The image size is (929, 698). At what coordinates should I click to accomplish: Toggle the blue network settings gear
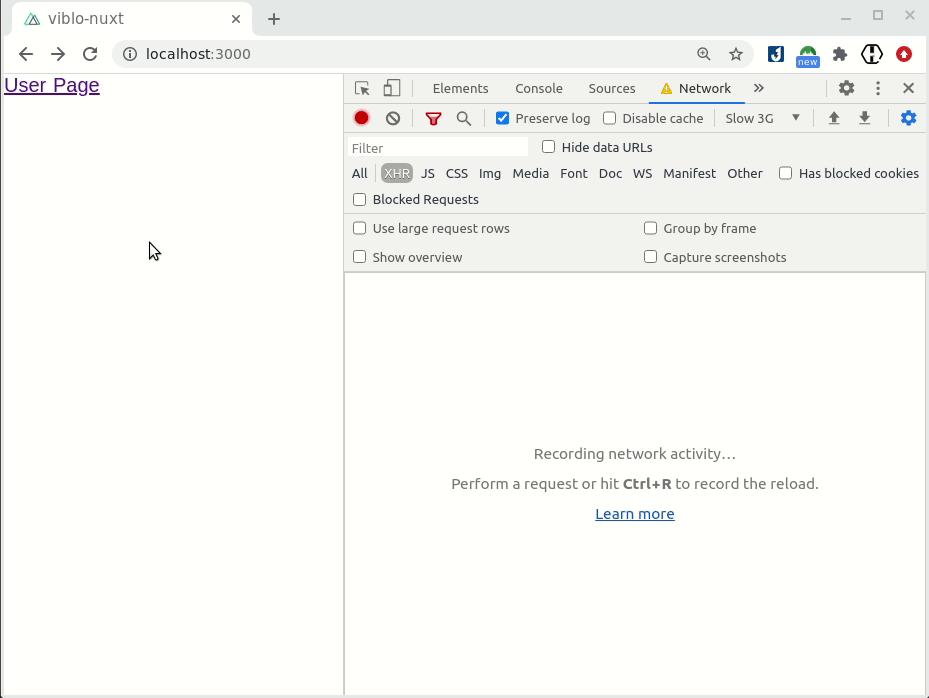(x=908, y=118)
